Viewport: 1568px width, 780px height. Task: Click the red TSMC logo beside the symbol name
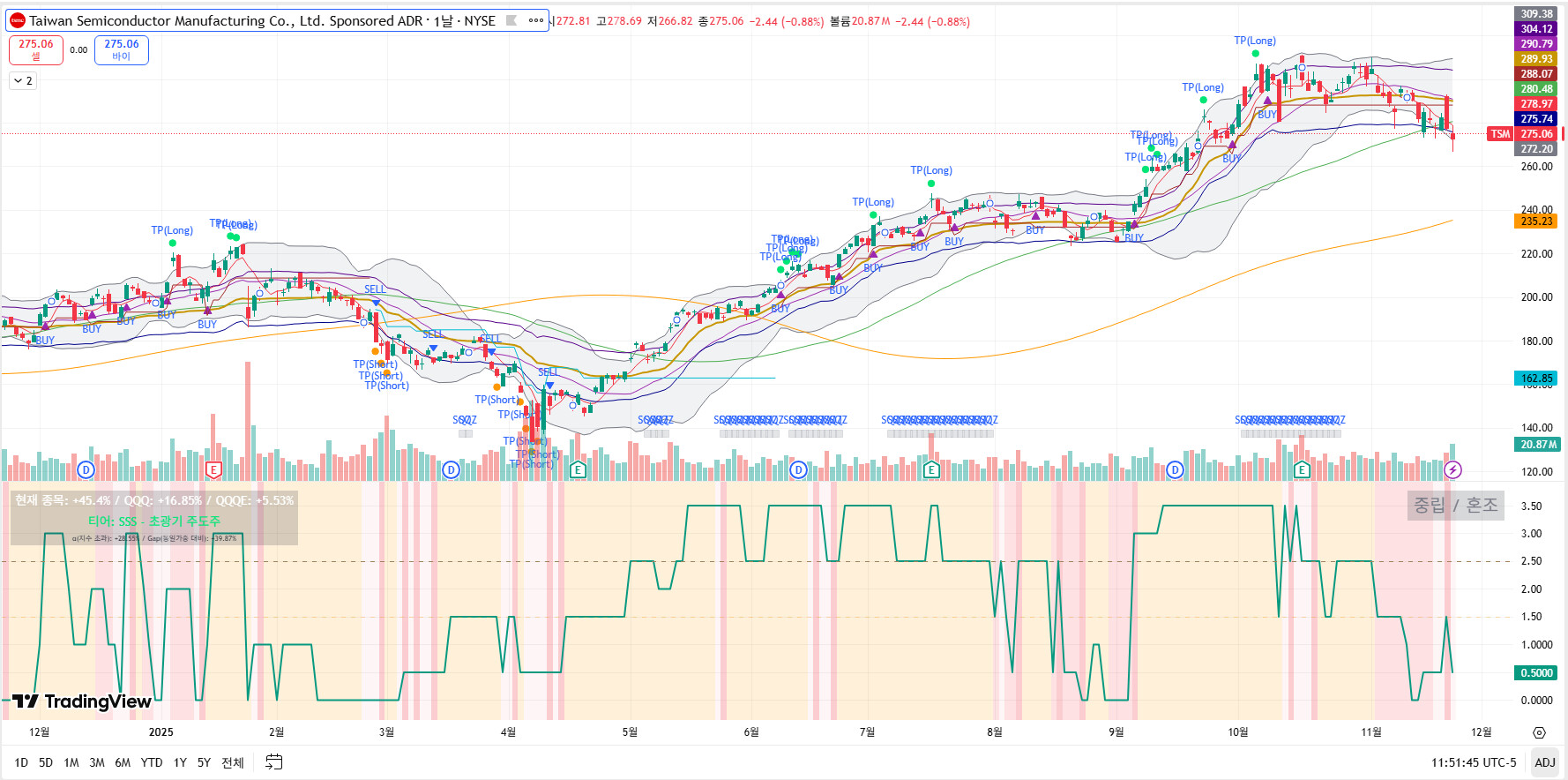pos(18,20)
